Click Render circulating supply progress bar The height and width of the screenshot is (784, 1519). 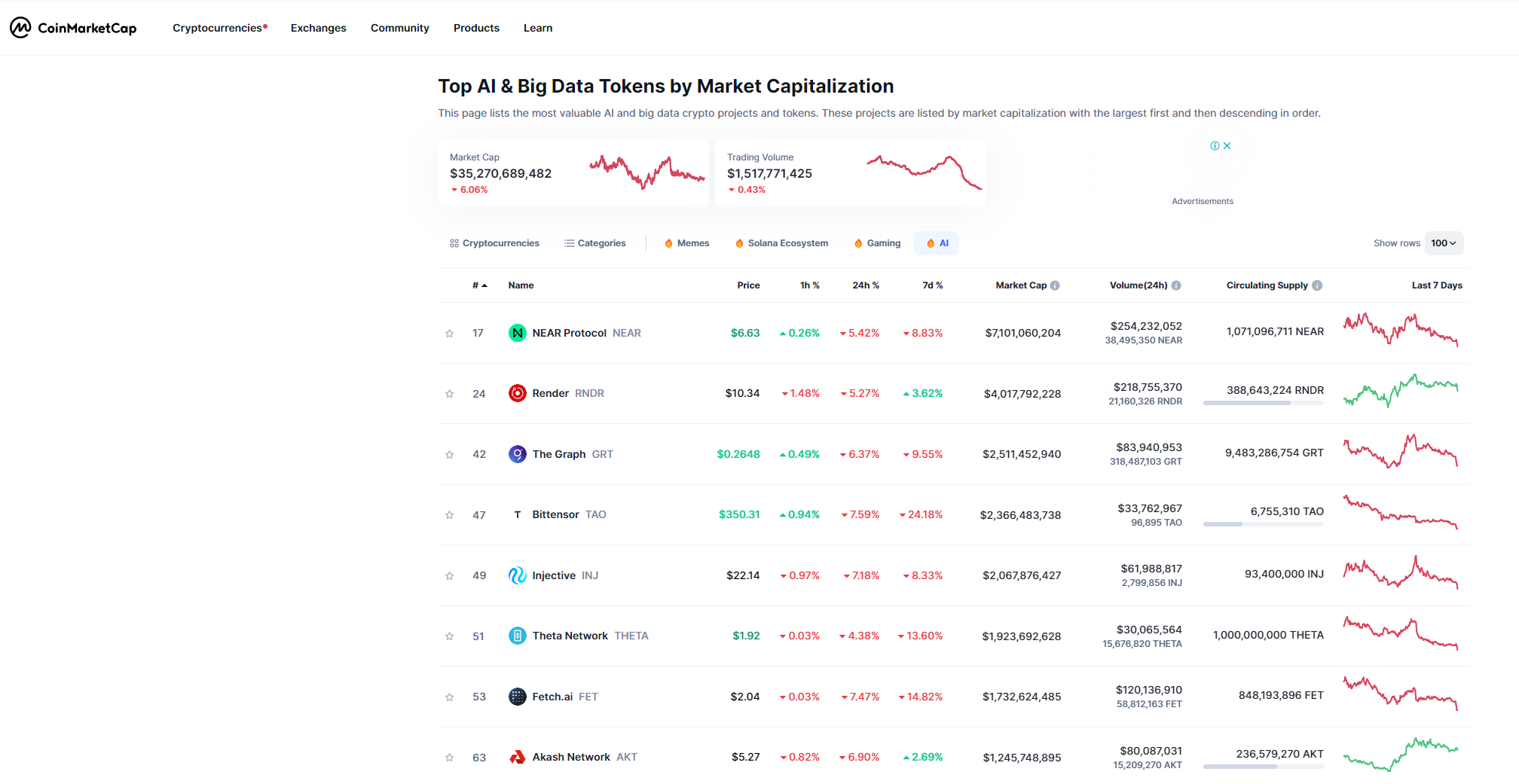1264,403
